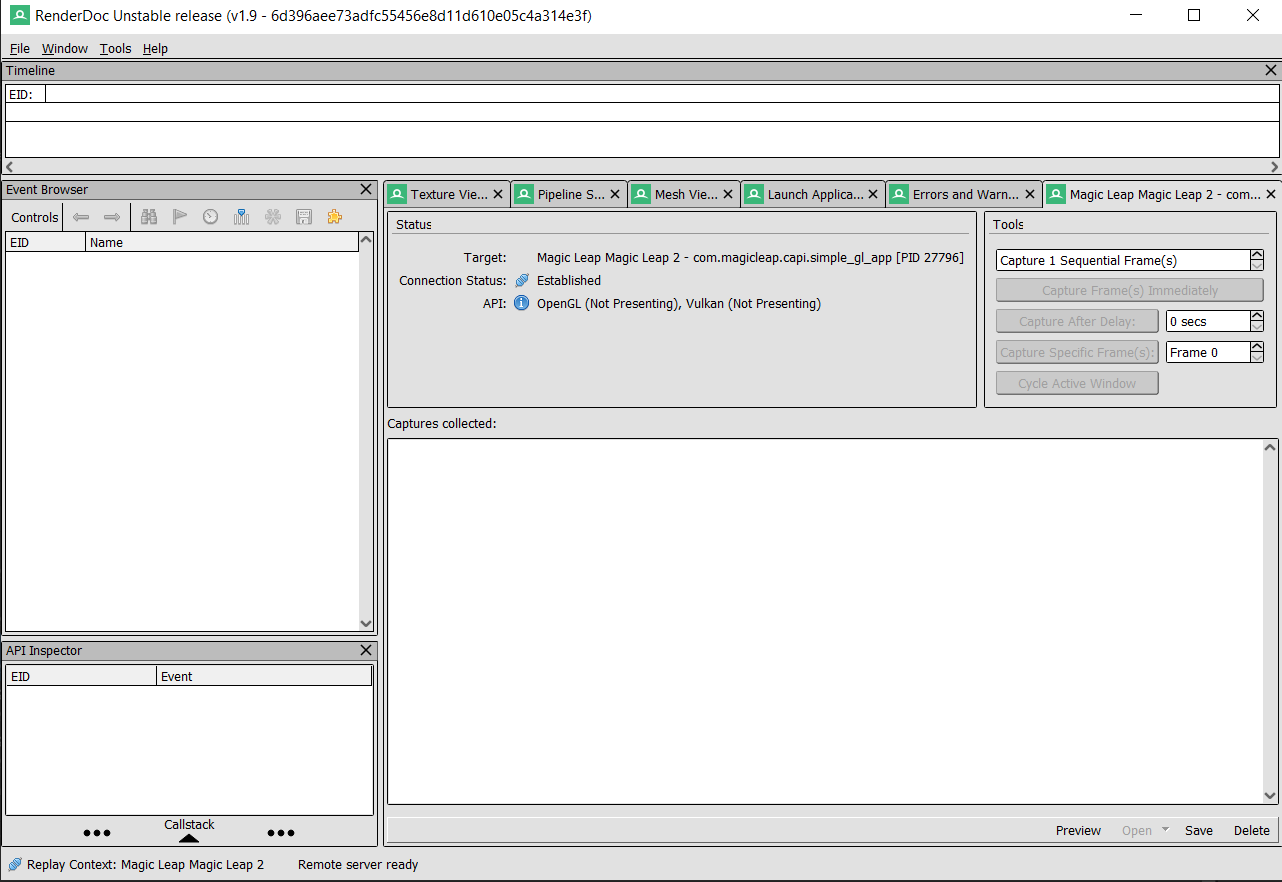The height and width of the screenshot is (882, 1282).
Task: Select the Magic Leap 2 connection tab
Action: [x=1163, y=195]
